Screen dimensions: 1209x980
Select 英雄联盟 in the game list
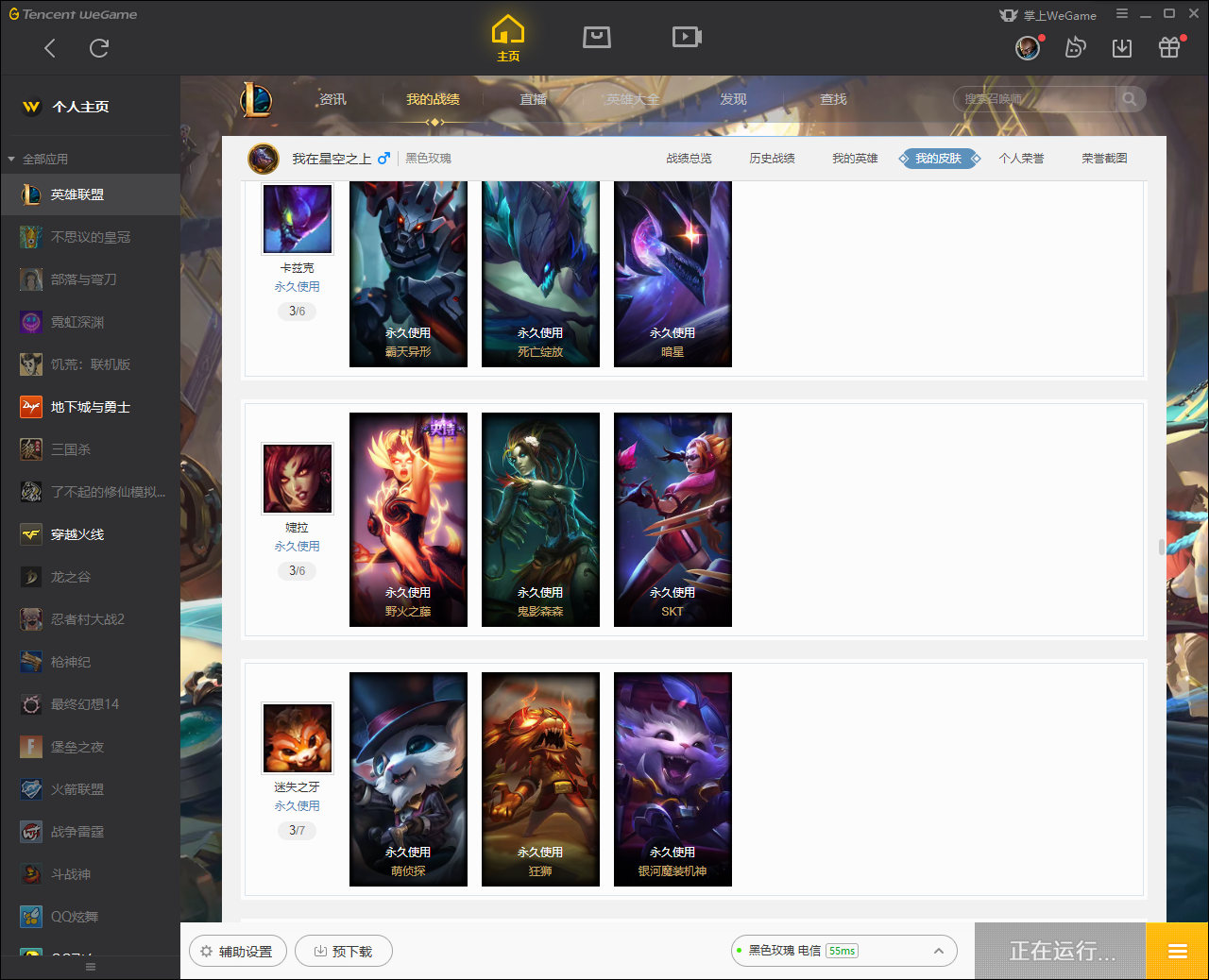coord(90,194)
